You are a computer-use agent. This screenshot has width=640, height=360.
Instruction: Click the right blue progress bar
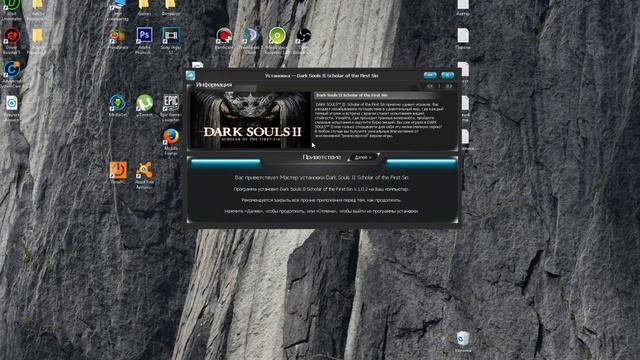coord(421,163)
